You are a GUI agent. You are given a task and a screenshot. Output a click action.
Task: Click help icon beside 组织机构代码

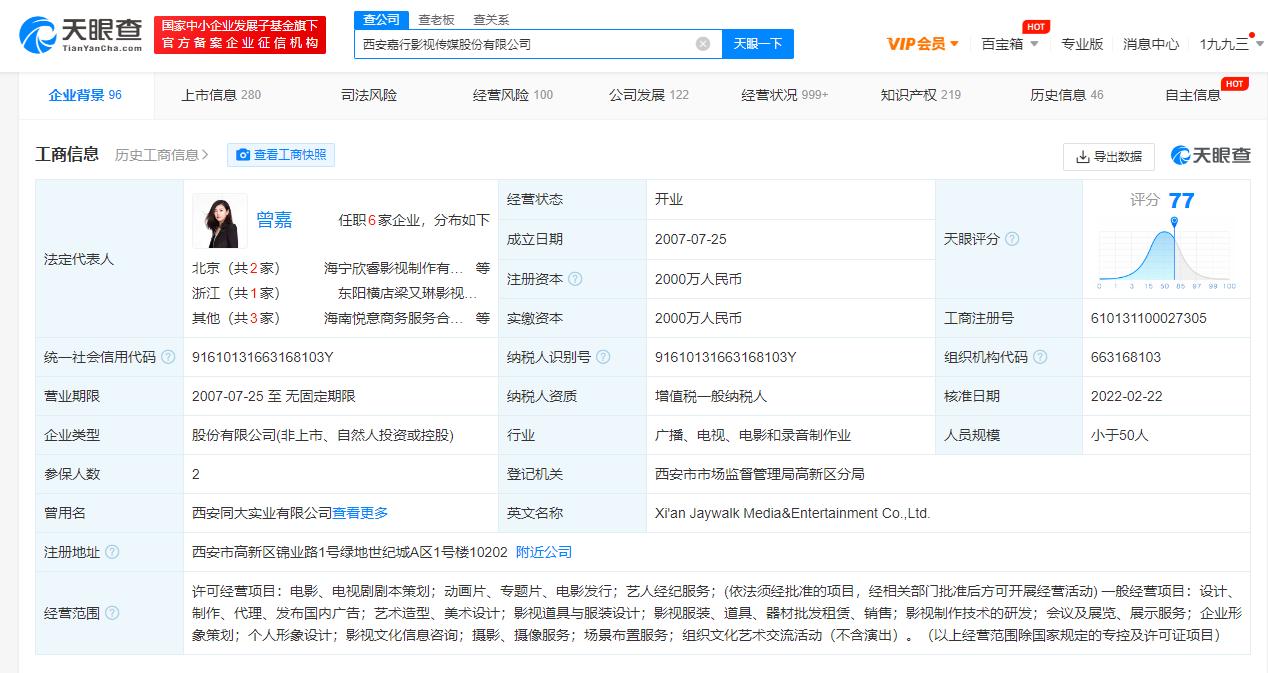point(1040,357)
